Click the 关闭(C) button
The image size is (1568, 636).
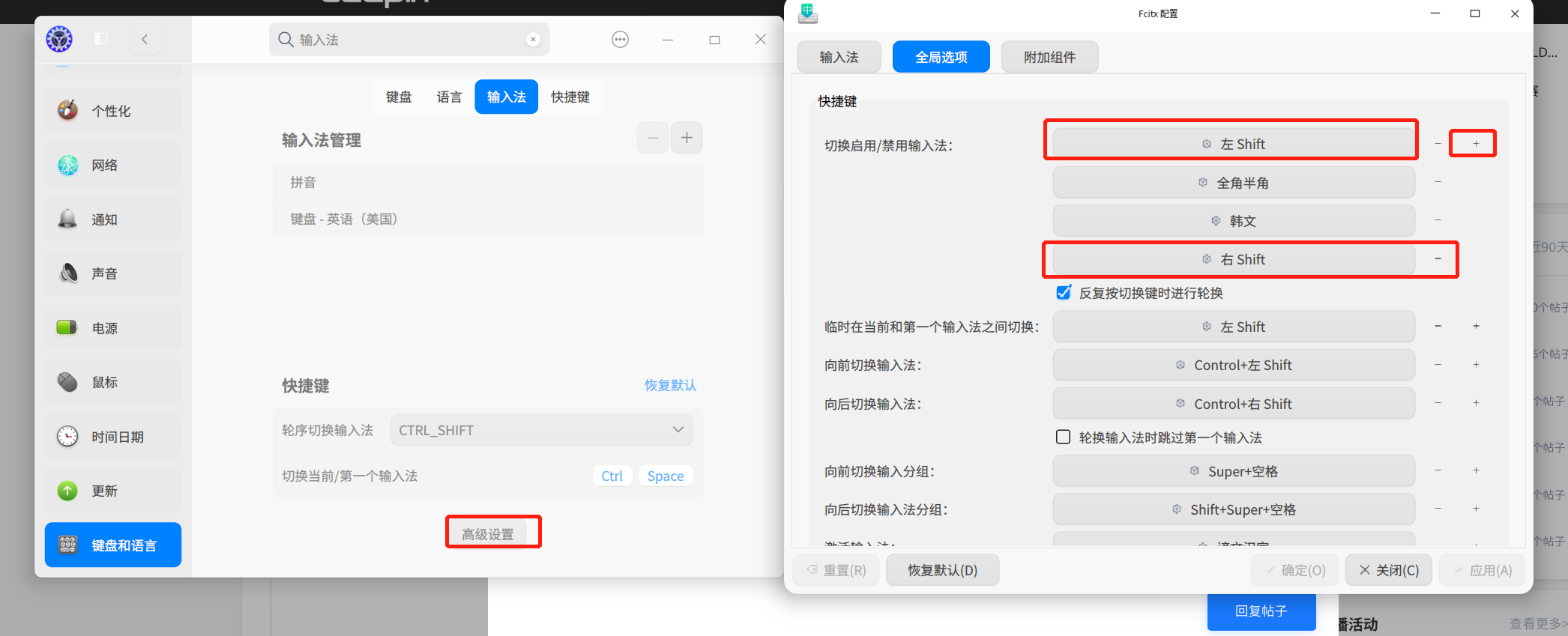[1389, 570]
